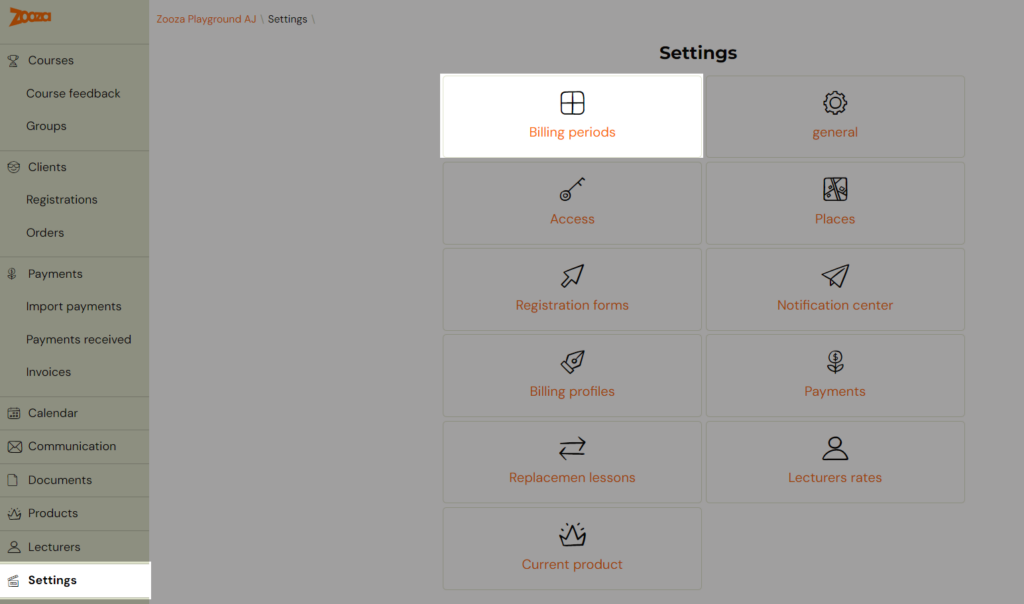1024x604 pixels.
Task: Click the Payments flower icon tile
Action: click(x=835, y=375)
